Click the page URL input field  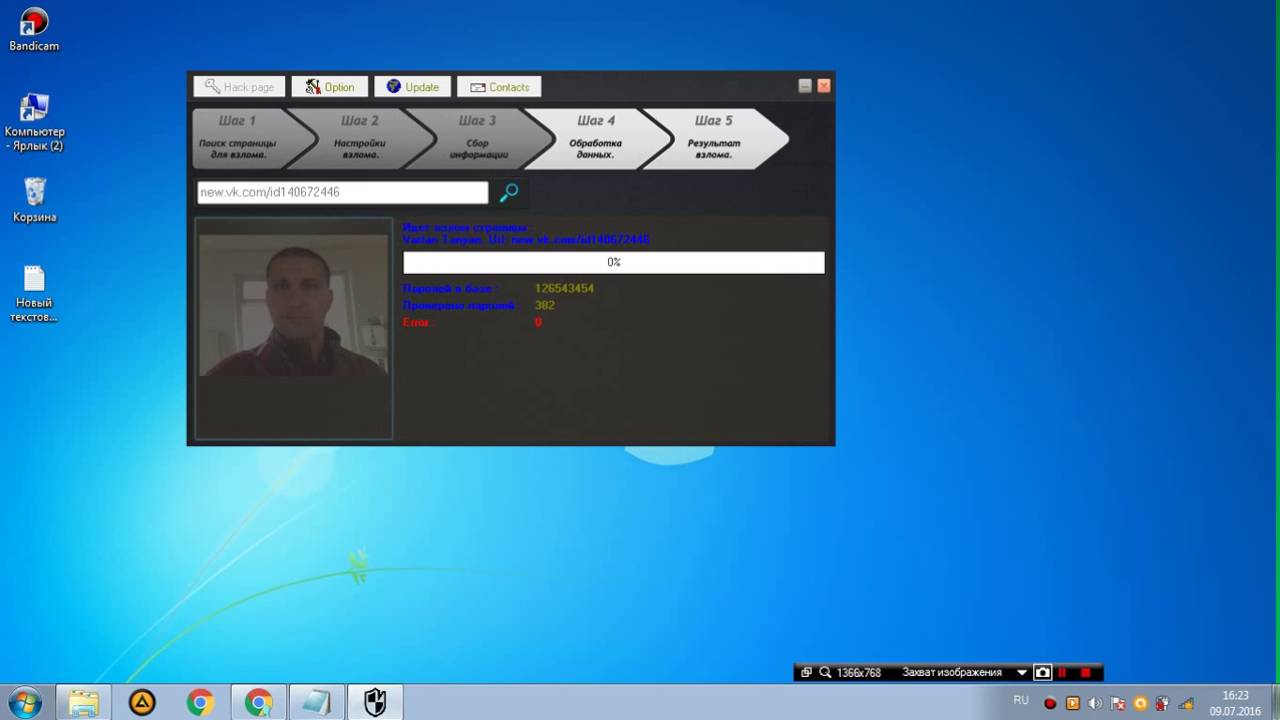coord(342,192)
